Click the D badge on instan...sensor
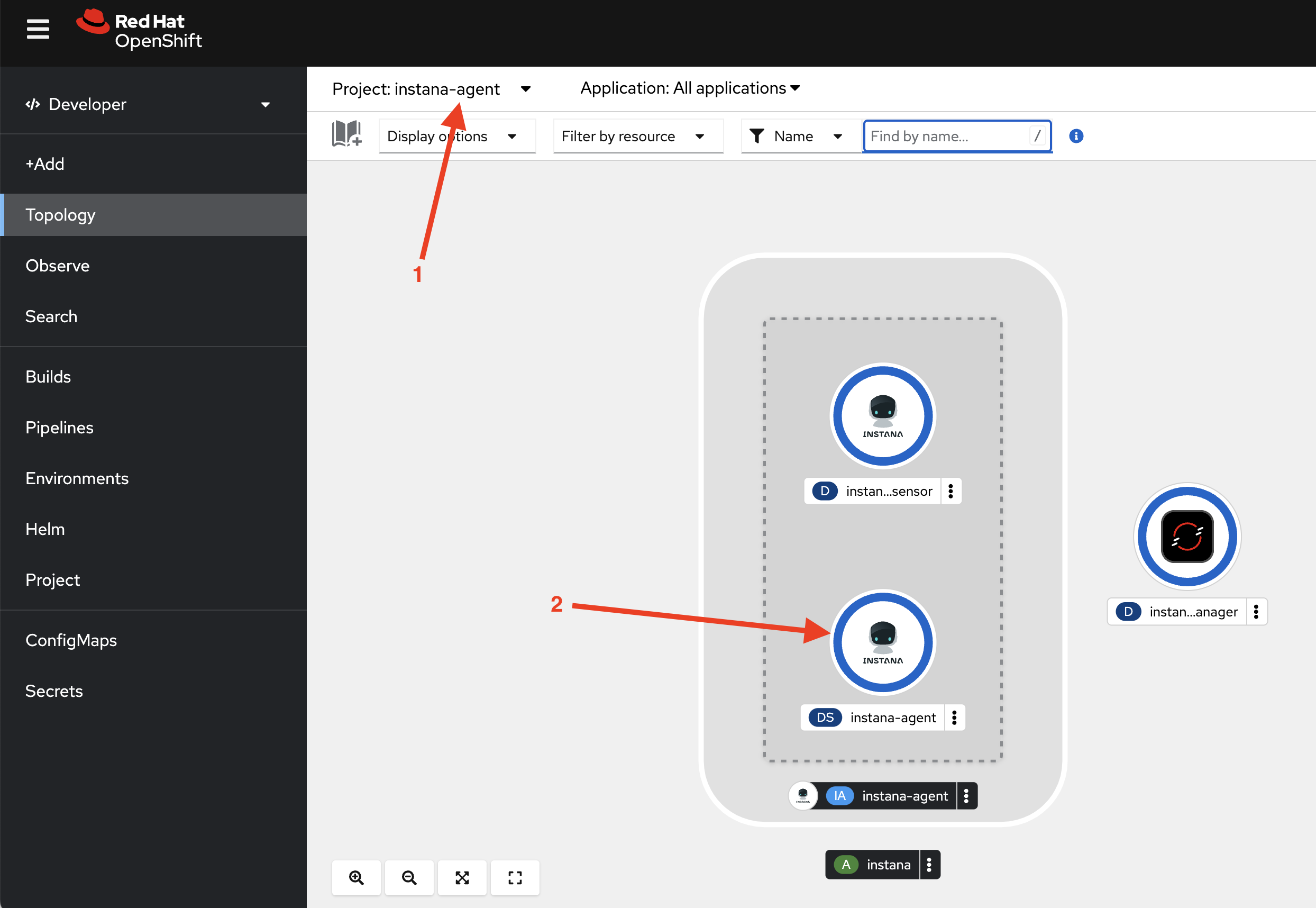The height and width of the screenshot is (908, 1316). 825,491
